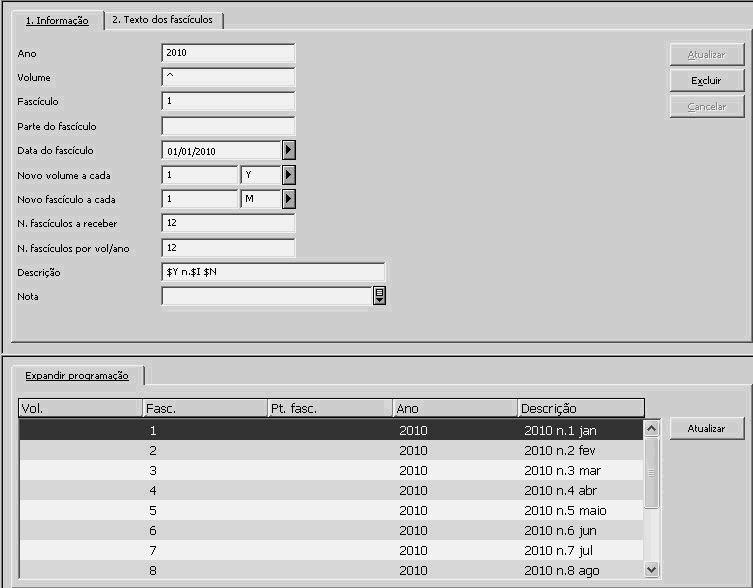Open the Expandir programação tab
Image resolution: width=753 pixels, height=588 pixels.
[77, 376]
